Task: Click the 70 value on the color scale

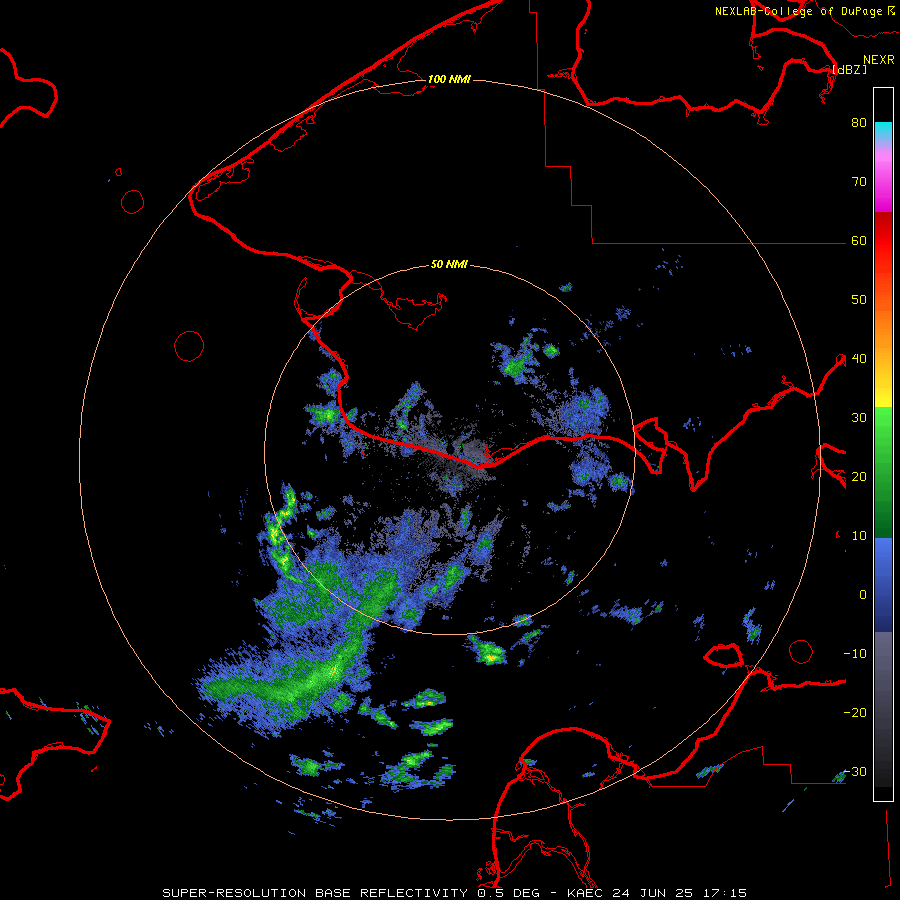Action: point(859,182)
